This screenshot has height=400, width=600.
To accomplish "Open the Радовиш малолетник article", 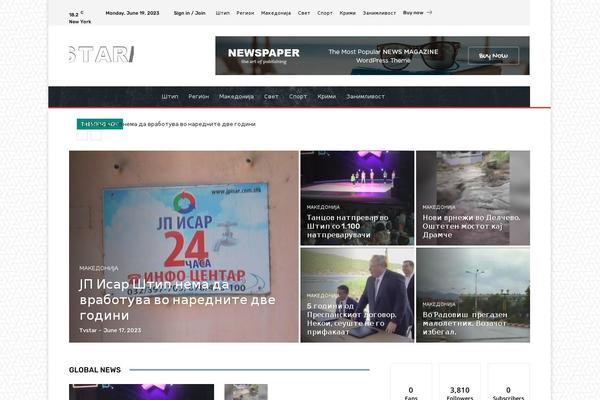I will pos(471,322).
